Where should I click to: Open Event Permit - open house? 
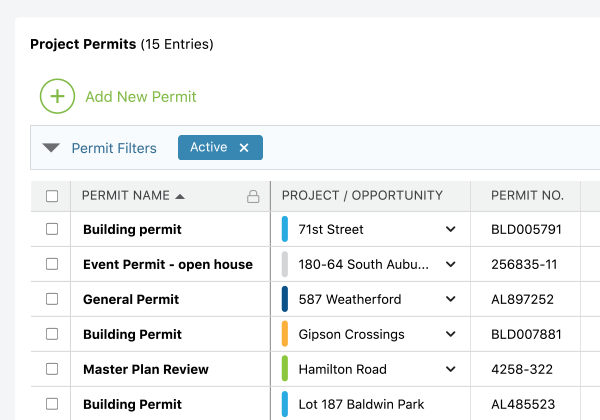[x=168, y=264]
